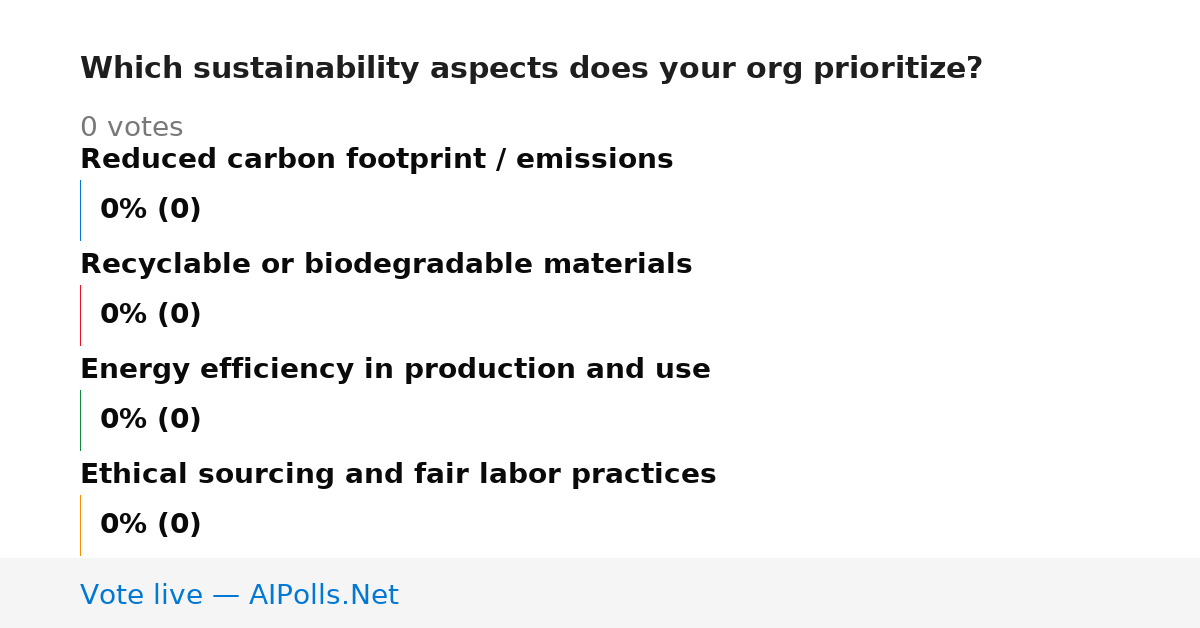Click the 0% (0) result under Energy efficiency
The image size is (1200, 628).
[x=151, y=420]
